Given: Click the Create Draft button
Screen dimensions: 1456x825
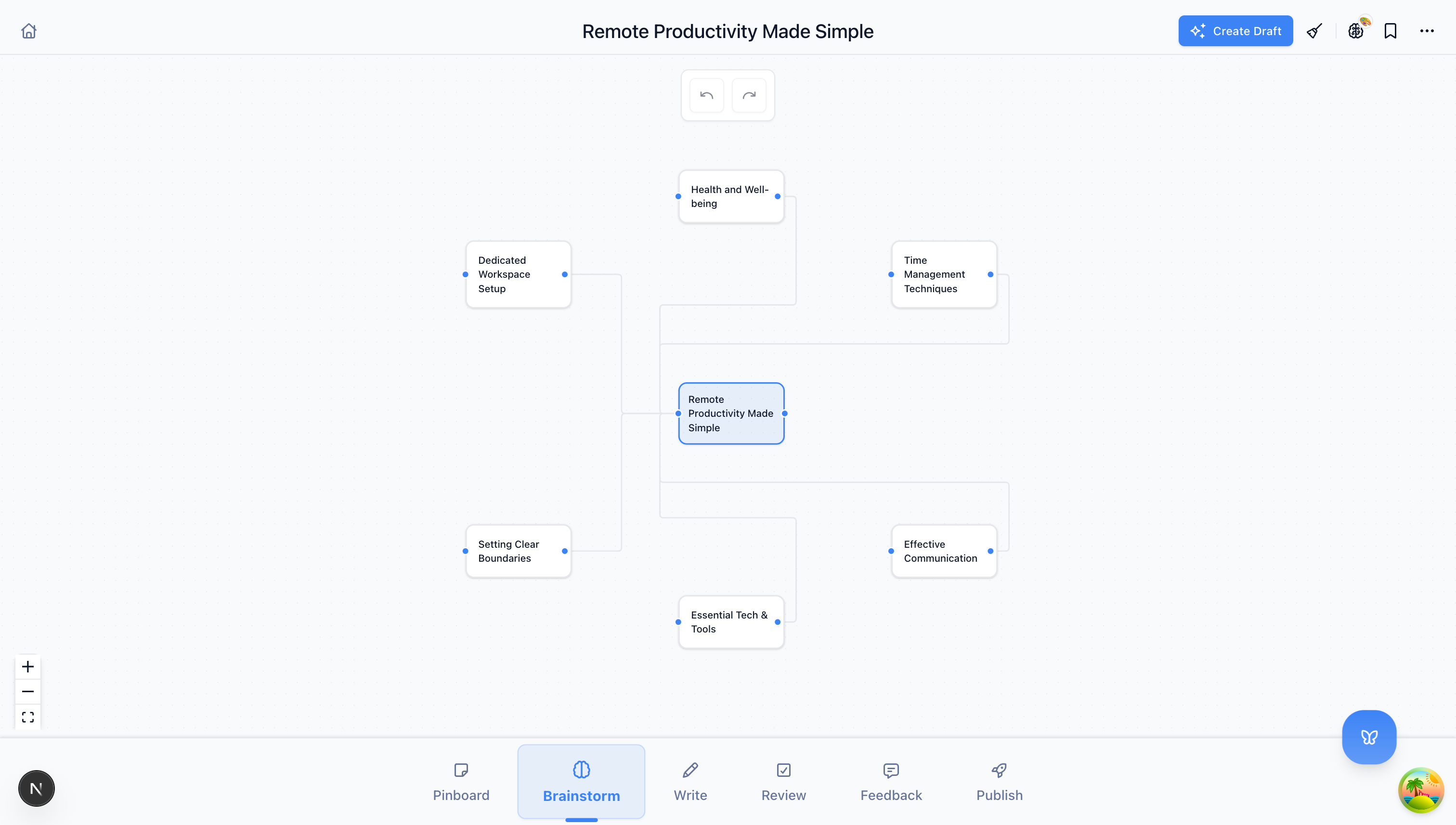Looking at the screenshot, I should click(1235, 31).
